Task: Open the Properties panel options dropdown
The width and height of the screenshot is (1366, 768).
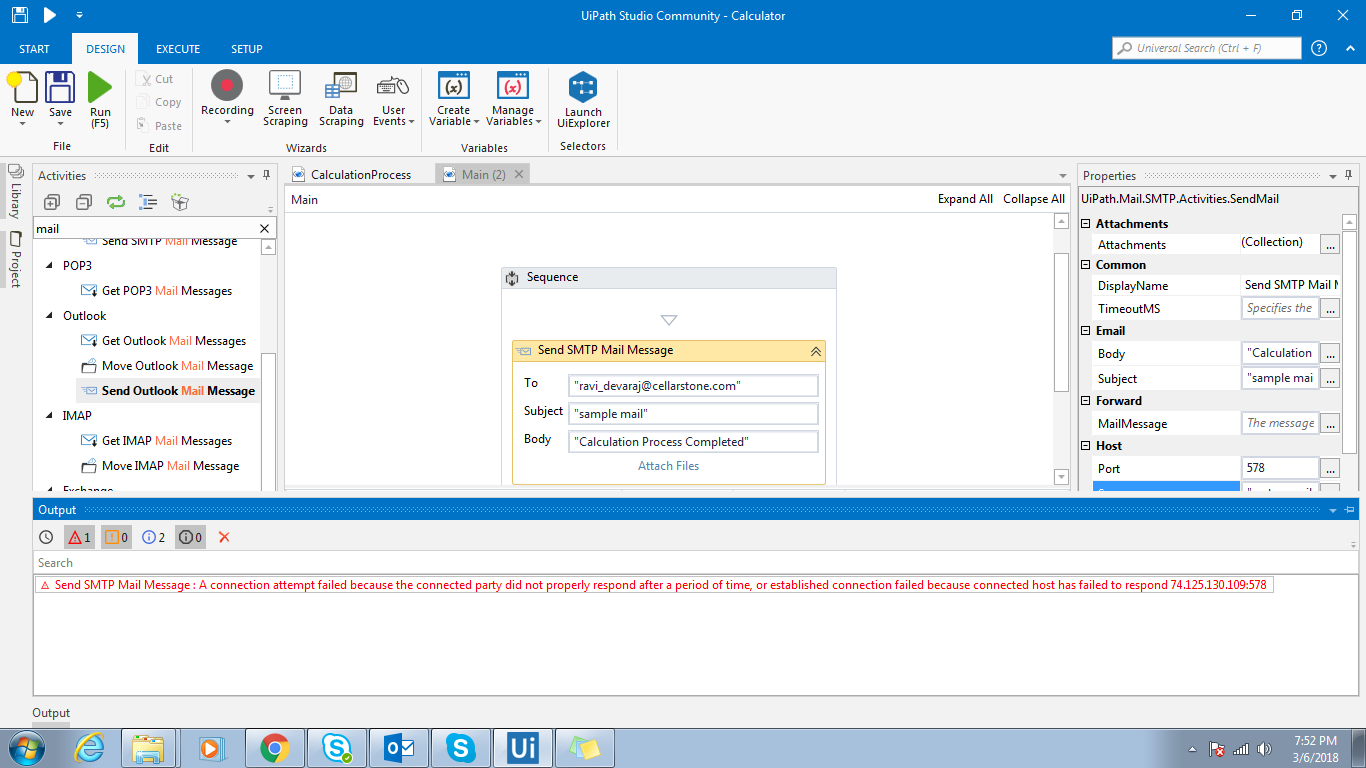Action: [x=1333, y=176]
